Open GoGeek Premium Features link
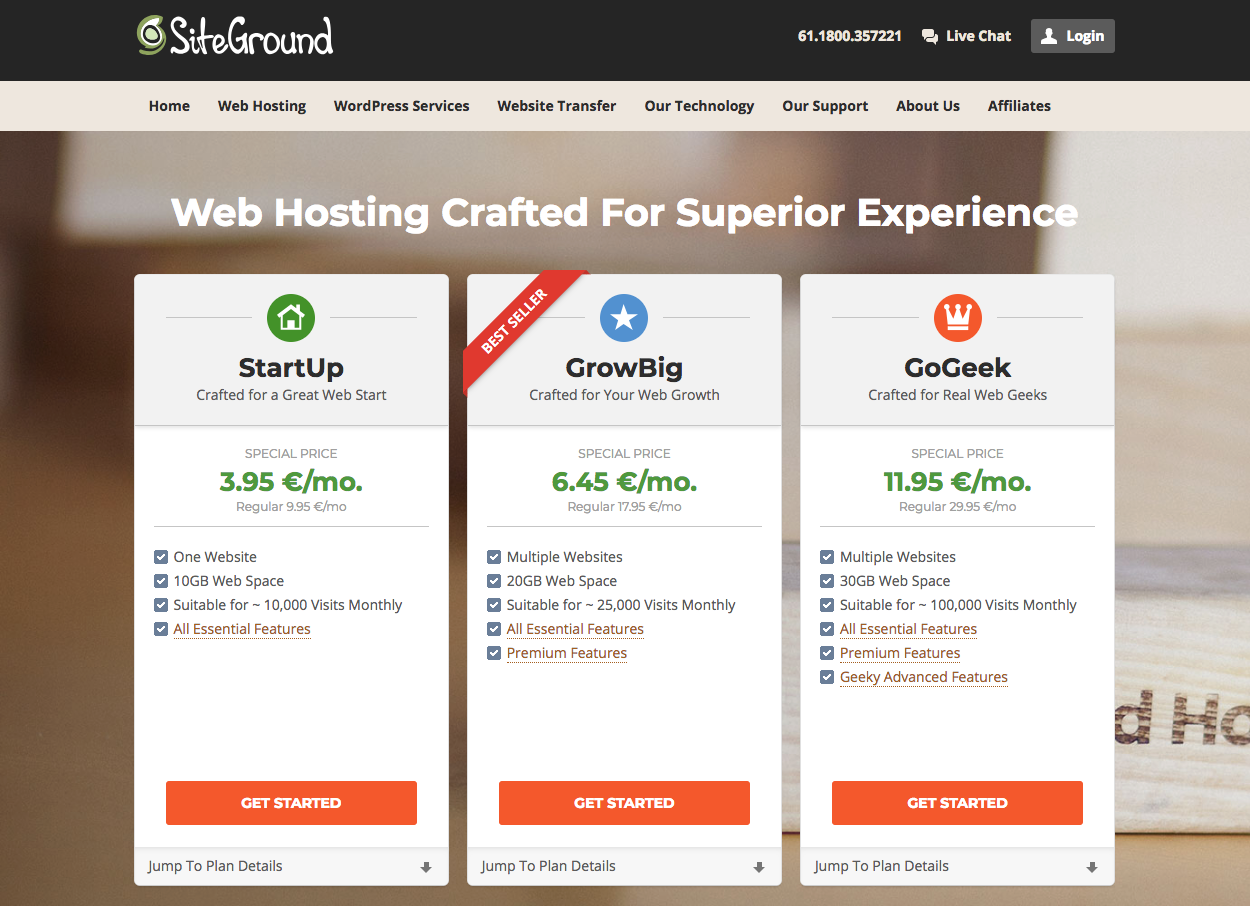The height and width of the screenshot is (906, 1250). (900, 653)
